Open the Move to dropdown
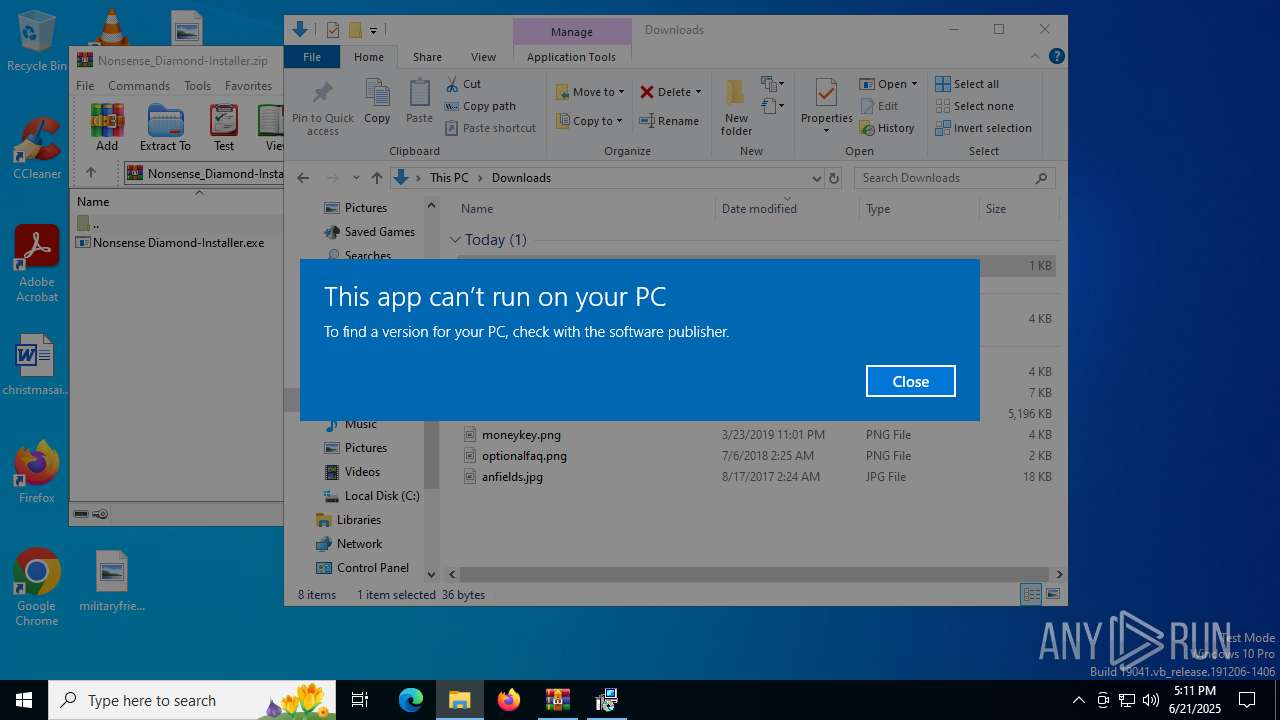1280x720 pixels. click(590, 92)
